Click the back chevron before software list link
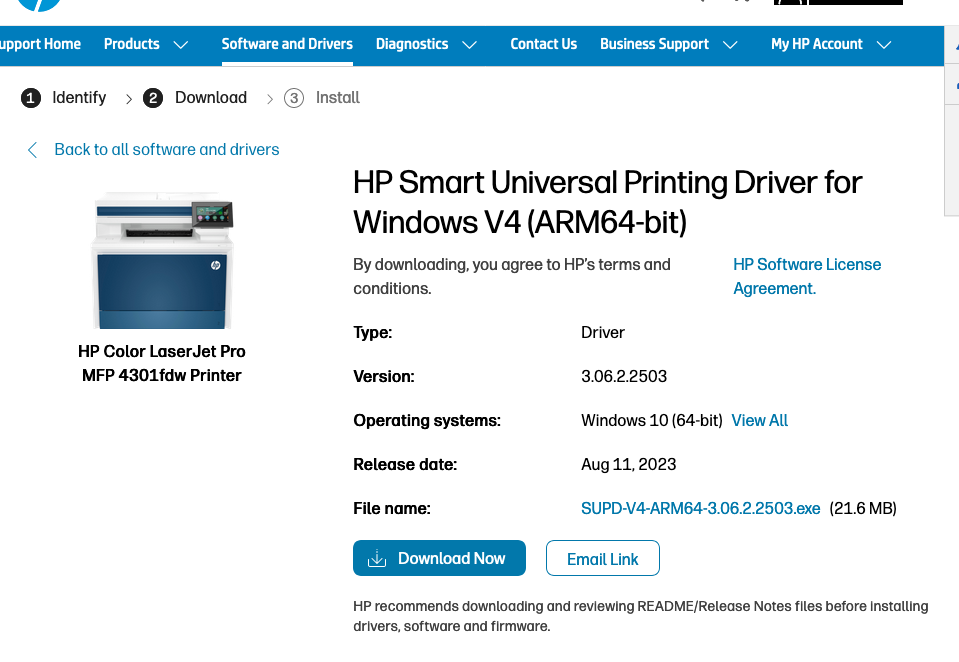Viewport: 959px width, 662px height. pyautogui.click(x=32, y=149)
